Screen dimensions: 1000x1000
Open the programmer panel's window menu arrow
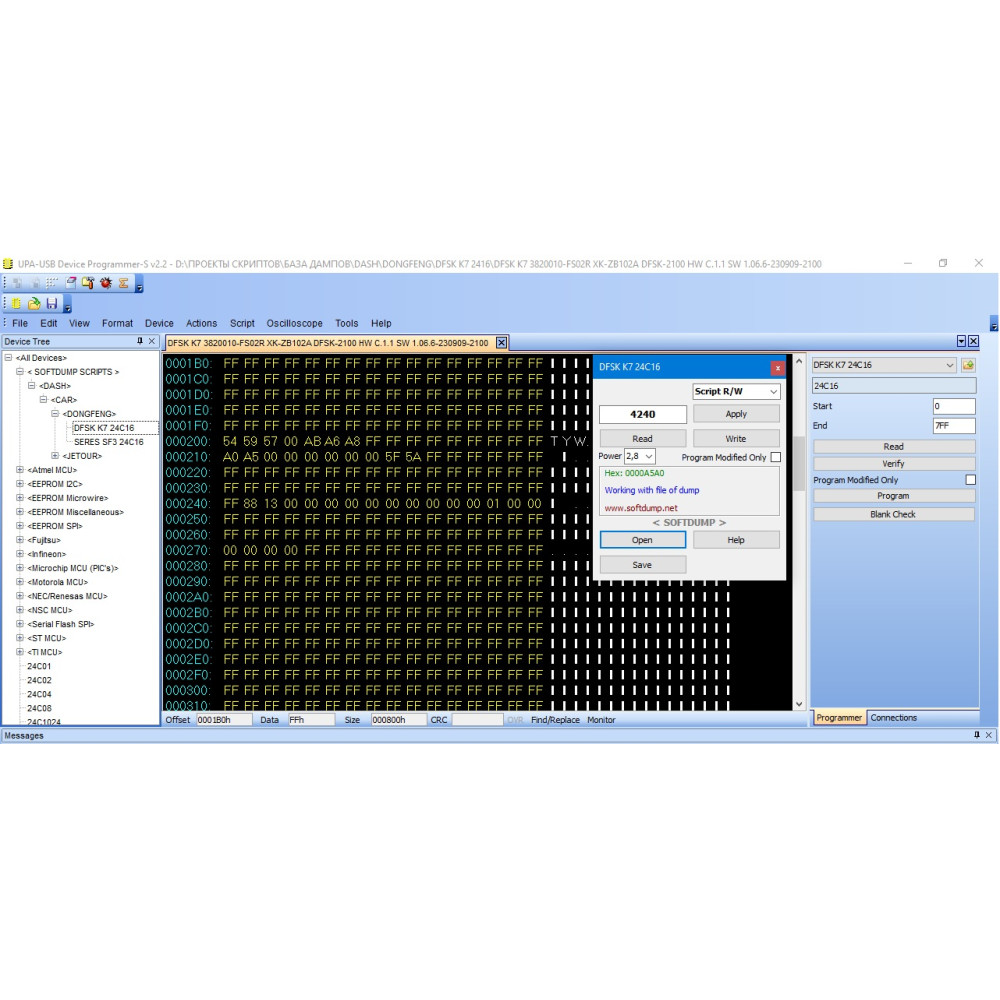pyautogui.click(x=961, y=341)
